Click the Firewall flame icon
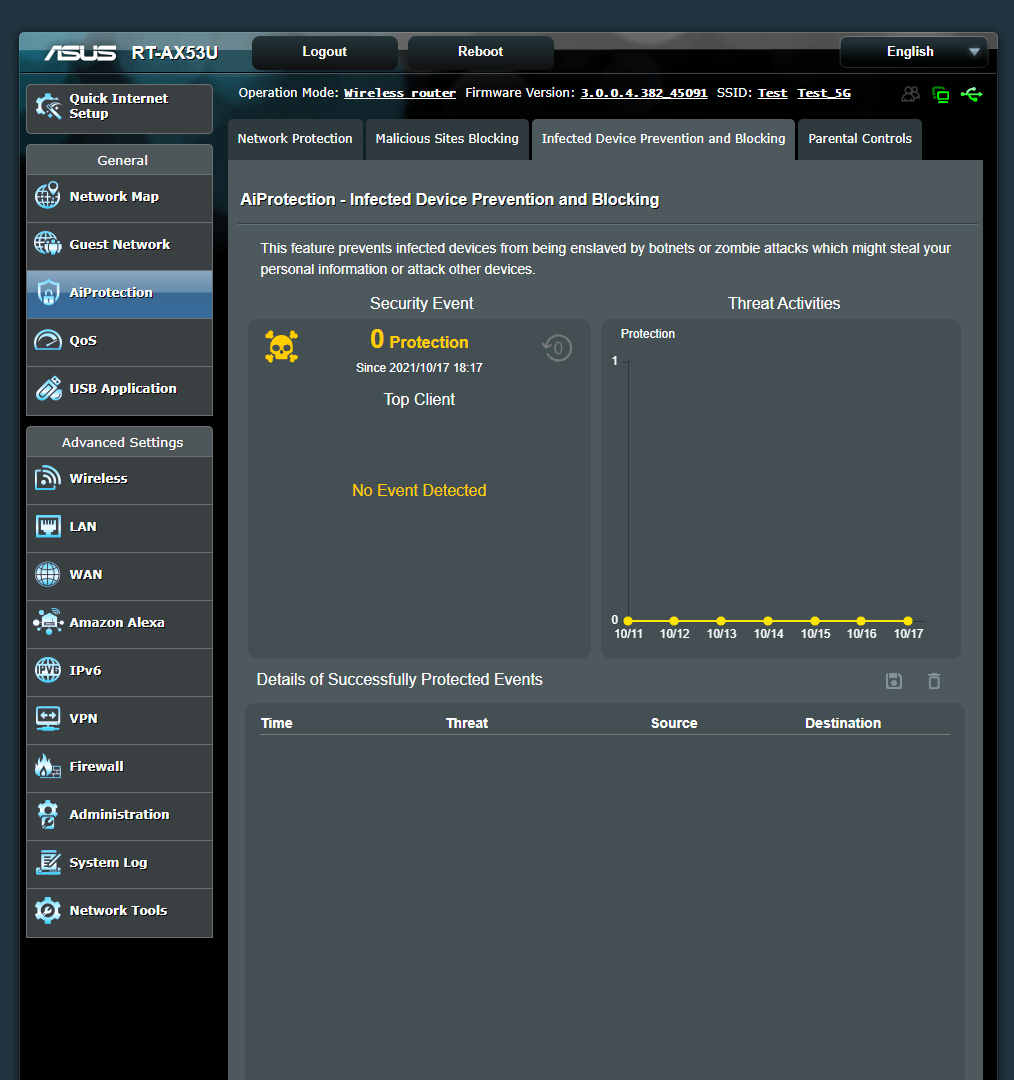 (48, 766)
